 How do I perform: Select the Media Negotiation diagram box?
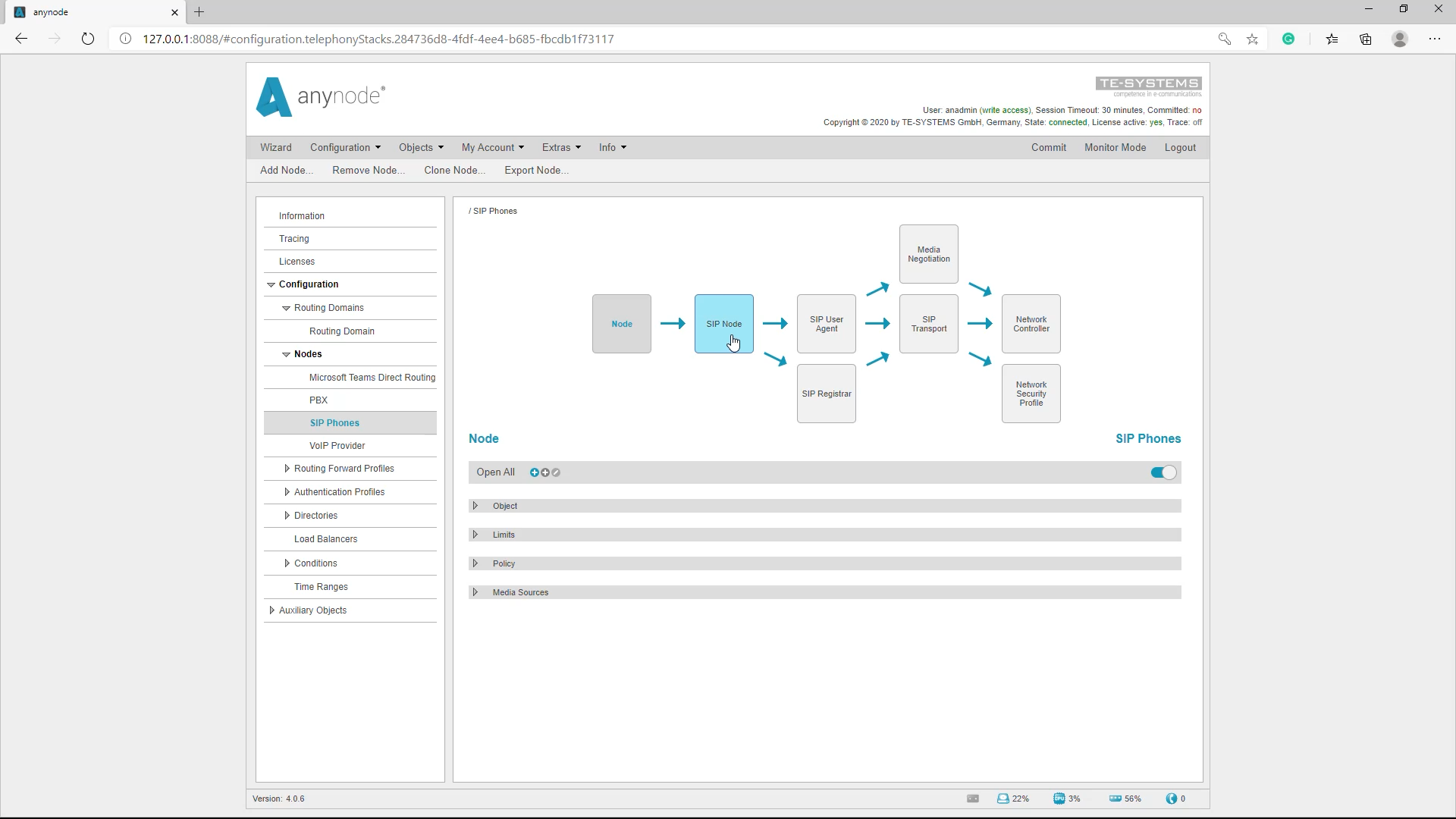coord(929,254)
